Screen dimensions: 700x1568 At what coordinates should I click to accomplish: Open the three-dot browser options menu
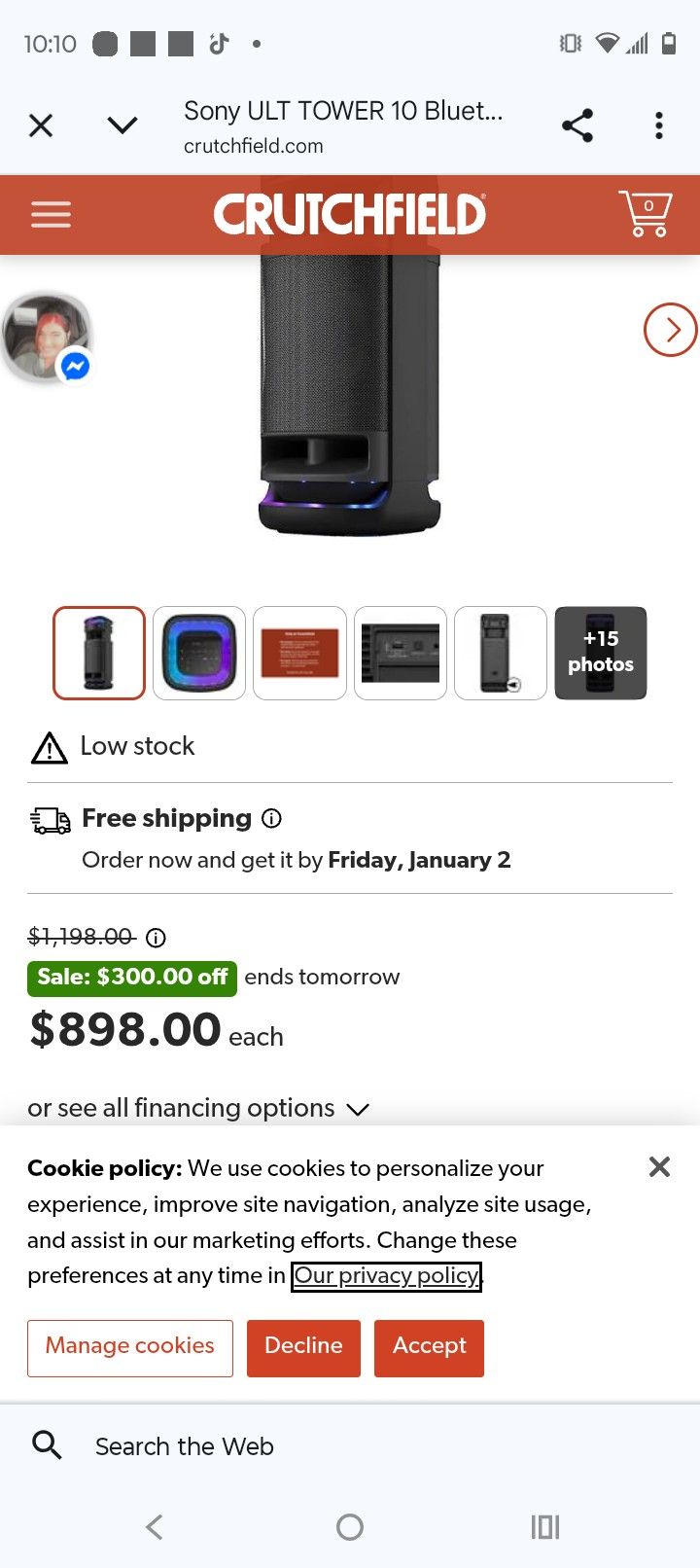[659, 125]
